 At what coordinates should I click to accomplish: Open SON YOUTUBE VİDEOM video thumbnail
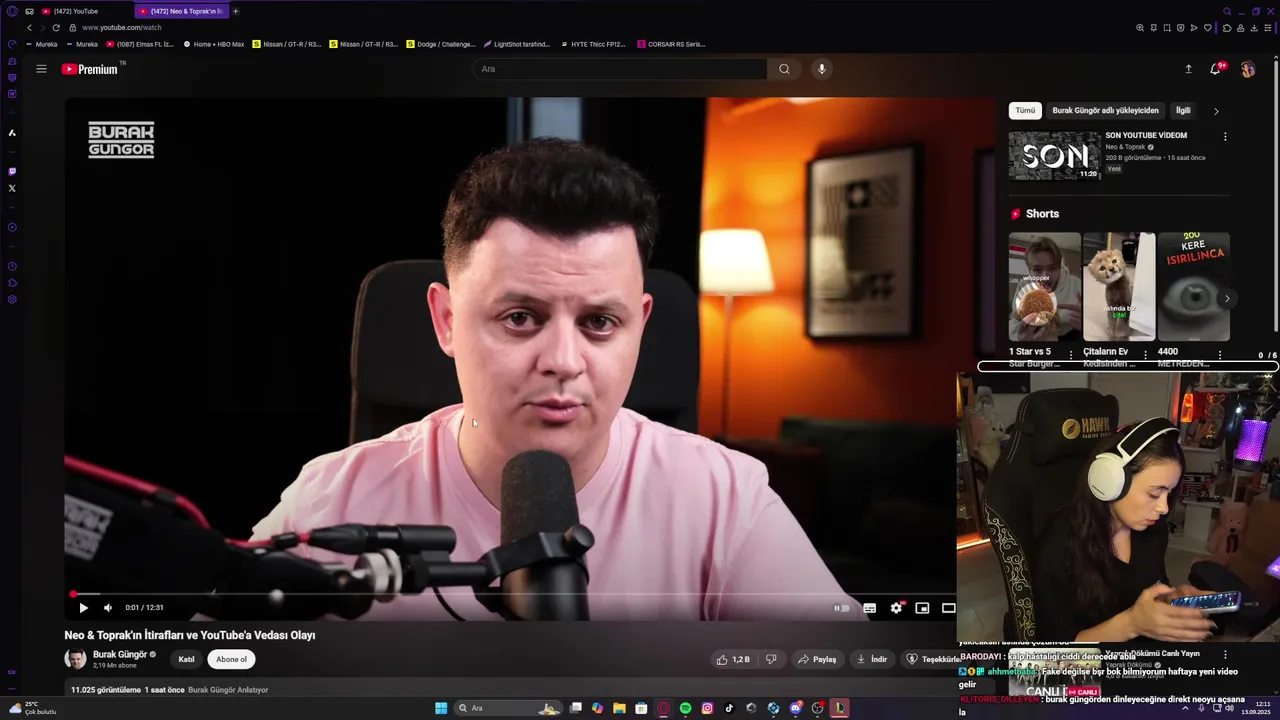click(1054, 155)
